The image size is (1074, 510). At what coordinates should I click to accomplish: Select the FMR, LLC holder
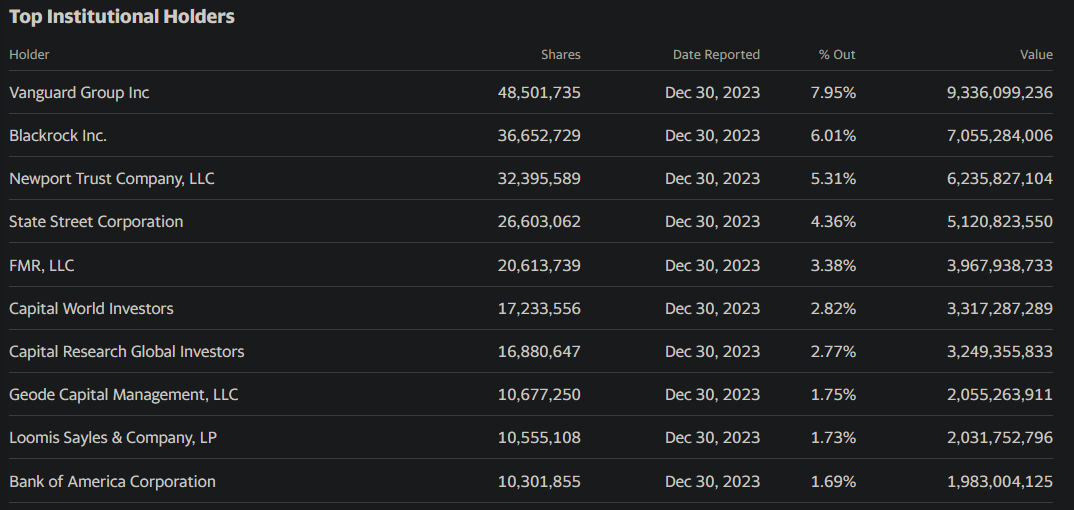pos(42,265)
